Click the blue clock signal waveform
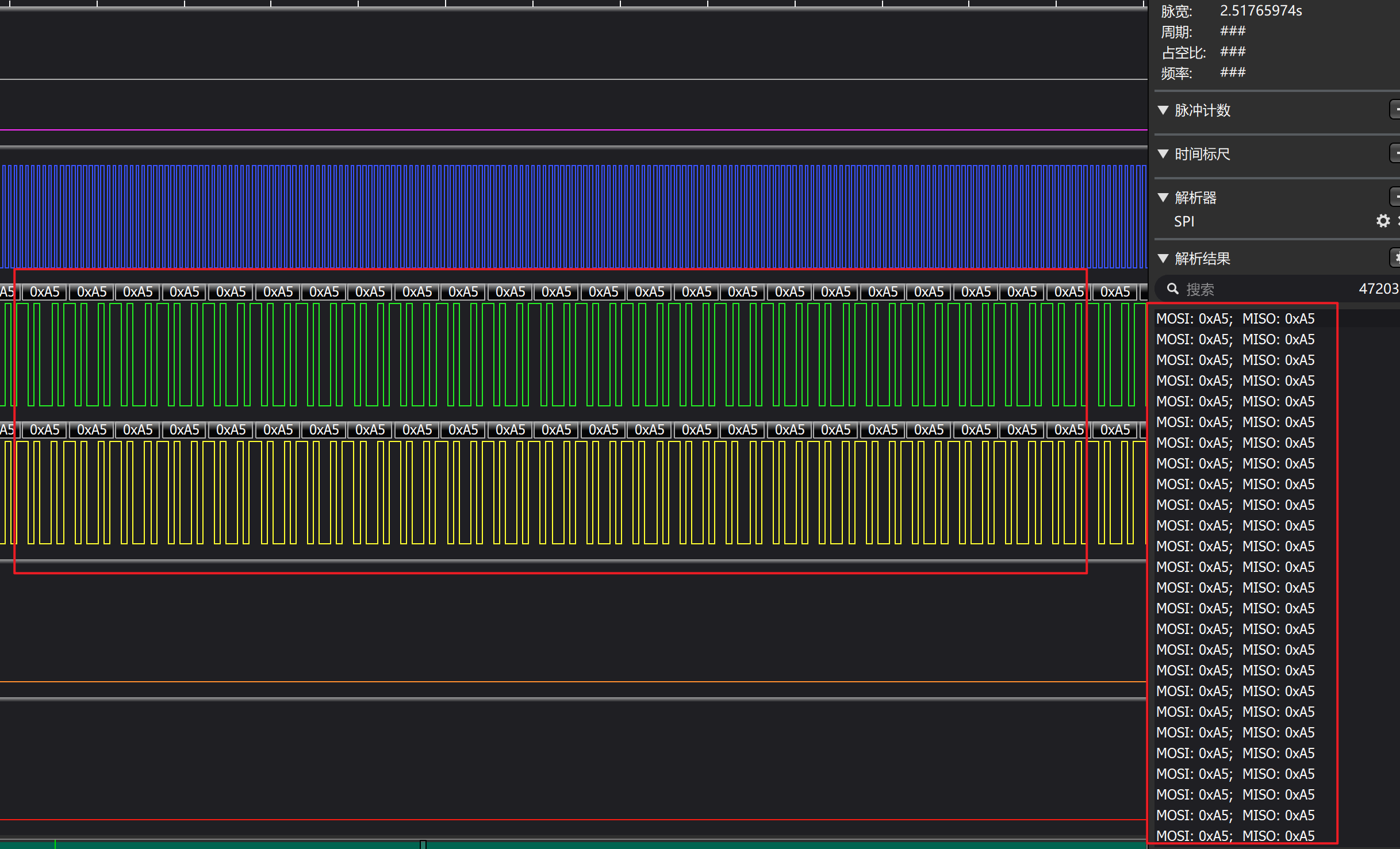Image resolution: width=1400 pixels, height=849 pixels. (574, 217)
